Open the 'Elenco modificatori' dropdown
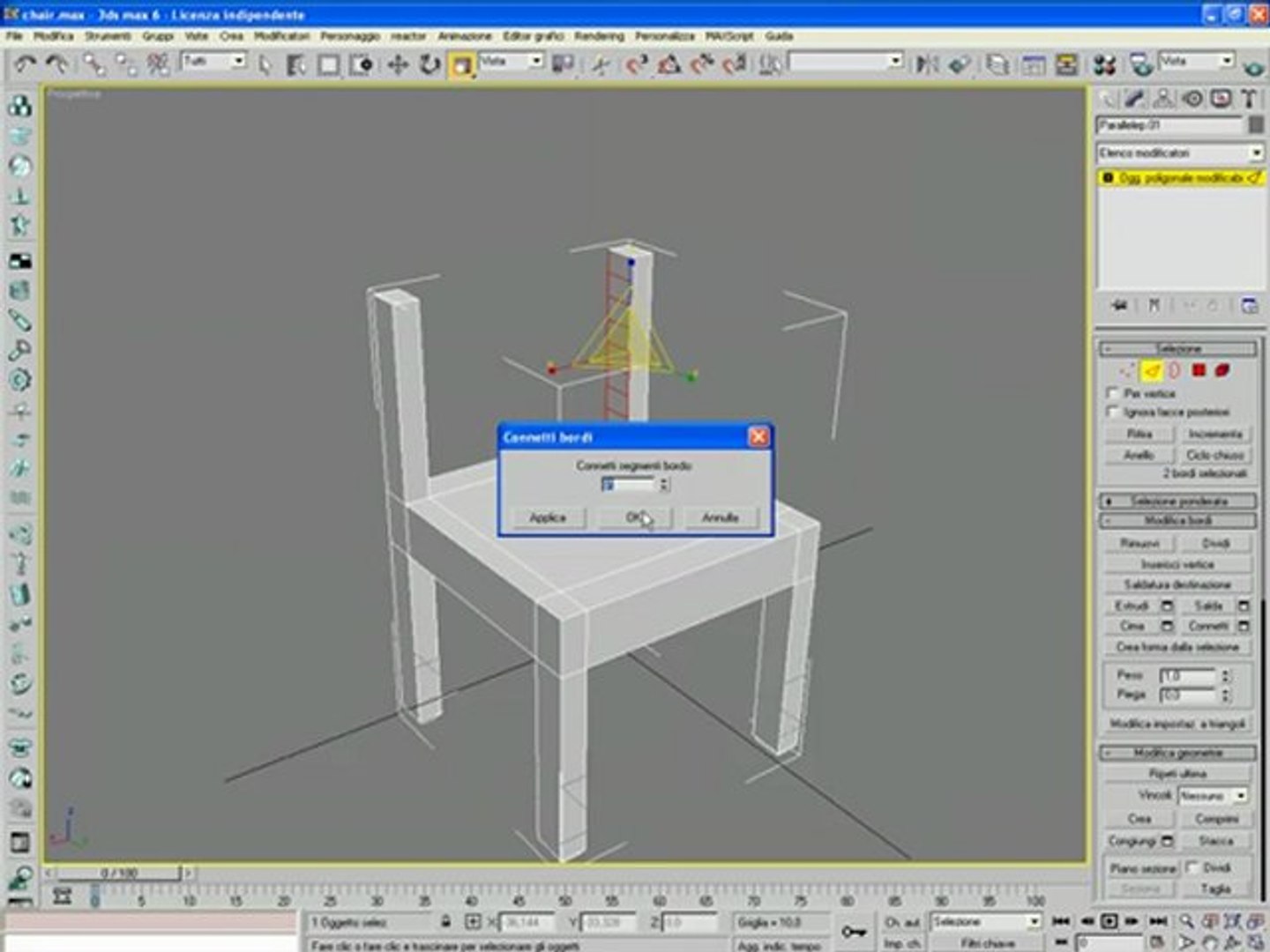Screen dimensions: 1270x952 click(x=1180, y=153)
